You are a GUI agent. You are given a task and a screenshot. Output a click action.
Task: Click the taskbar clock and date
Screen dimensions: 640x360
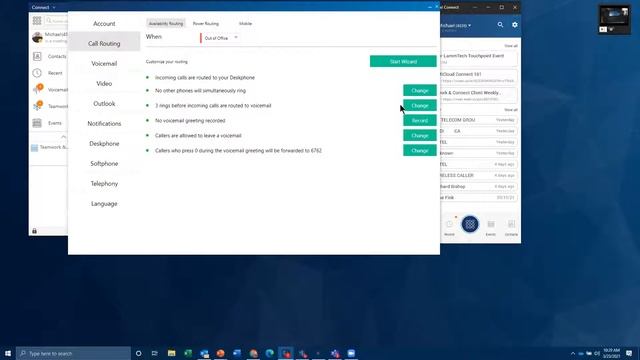tap(611, 353)
